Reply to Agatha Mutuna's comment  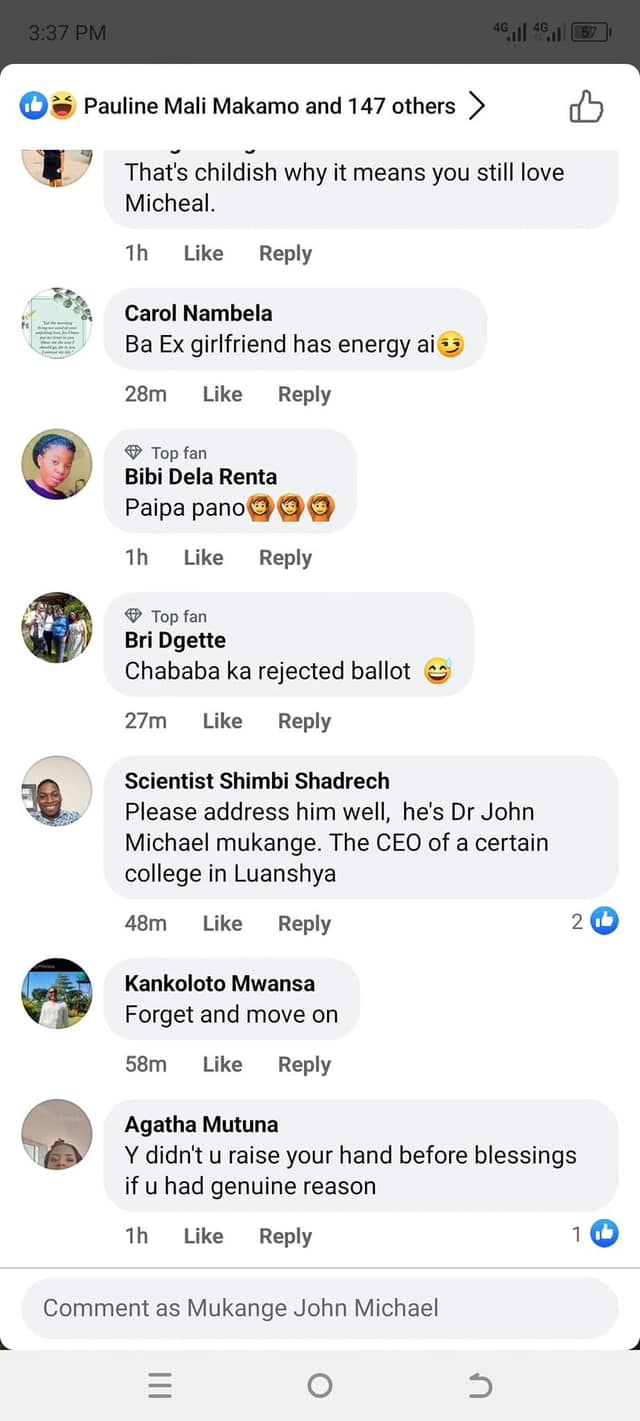pyautogui.click(x=285, y=1236)
